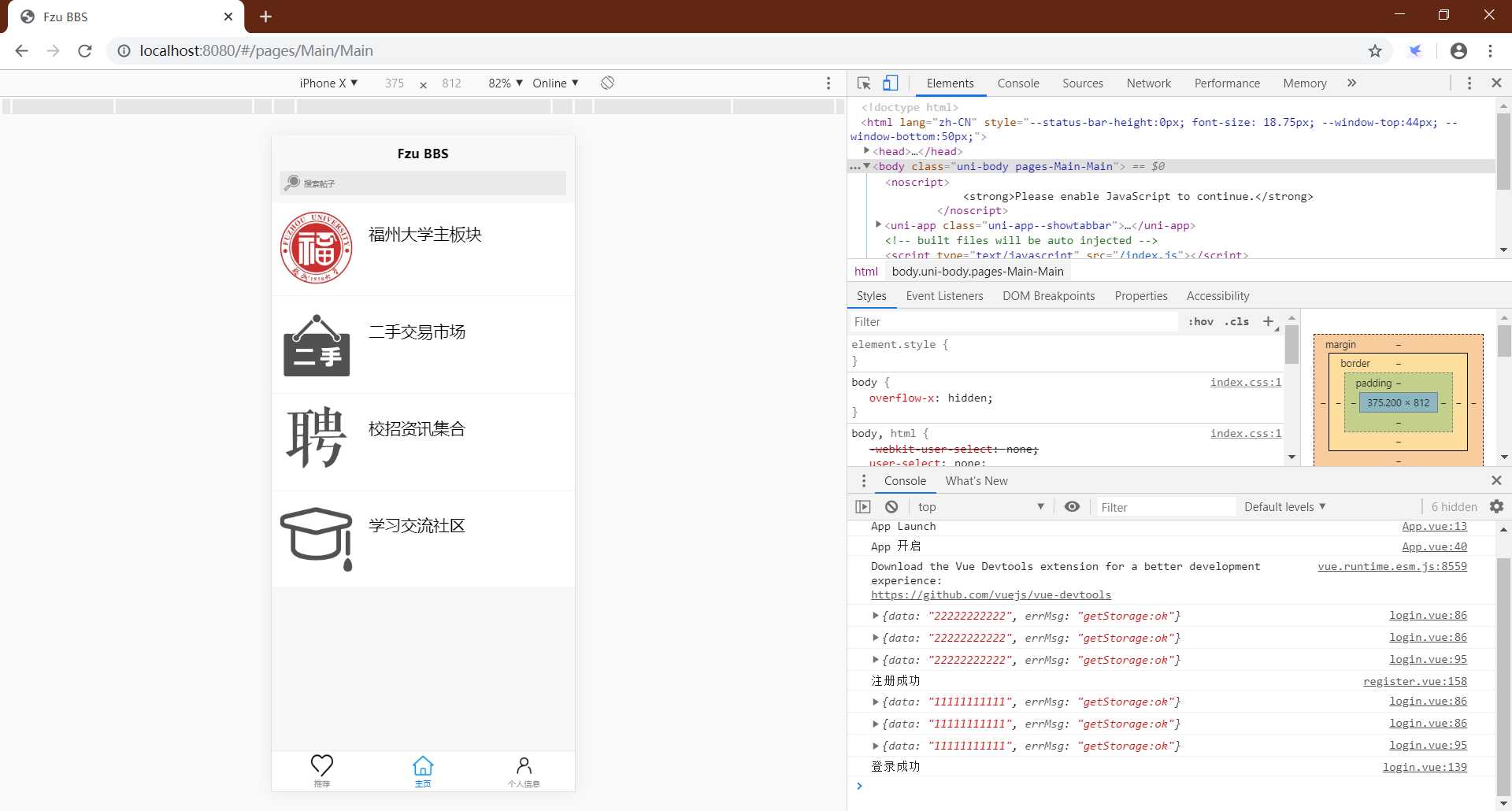This screenshot has width=1512, height=811.
Task: Switch to the Performance tab
Action: coord(1227,83)
